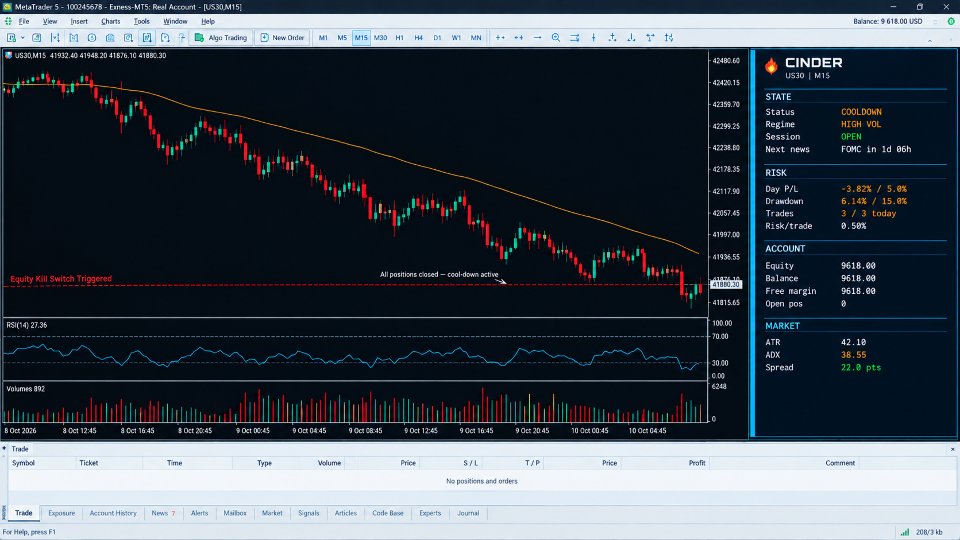Click the connection signal bars icon
The width and height of the screenshot is (960, 540).
coord(905,533)
